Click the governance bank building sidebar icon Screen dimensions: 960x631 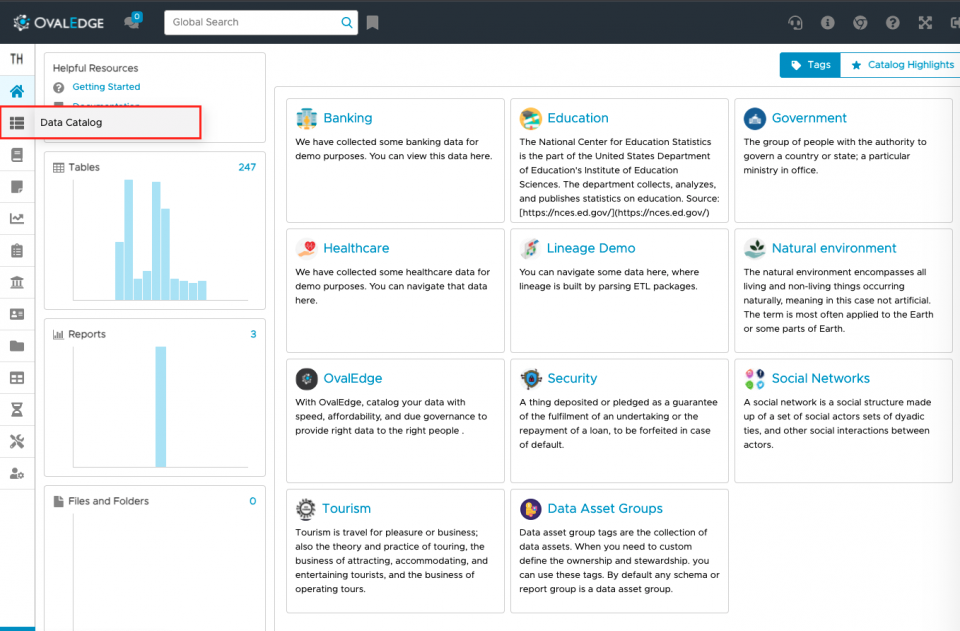click(x=17, y=282)
